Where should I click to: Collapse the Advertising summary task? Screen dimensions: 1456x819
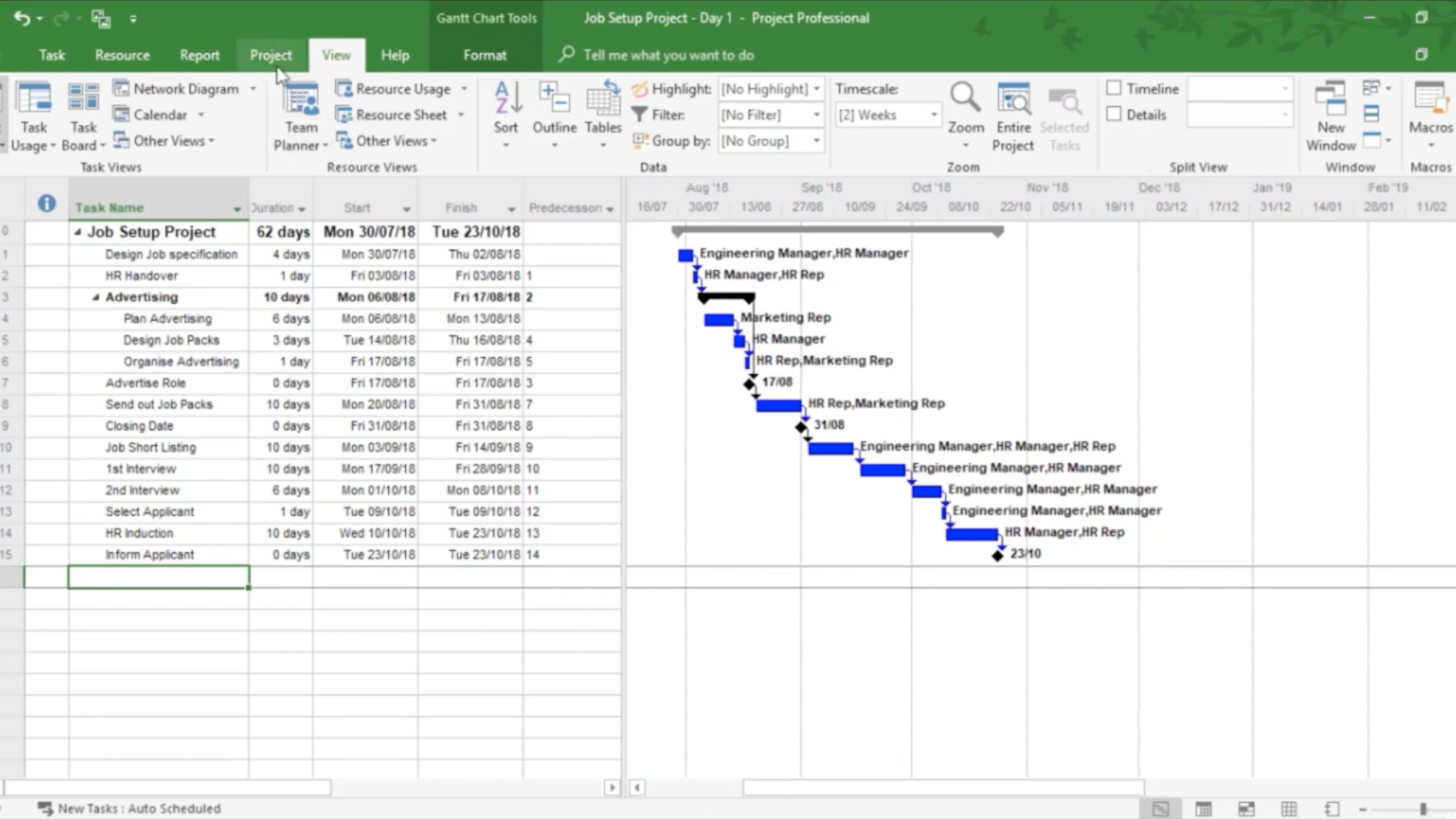96,297
